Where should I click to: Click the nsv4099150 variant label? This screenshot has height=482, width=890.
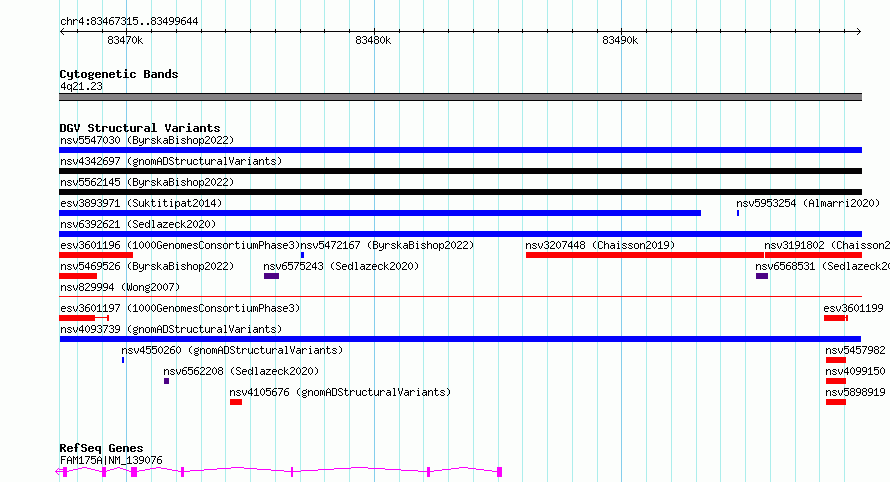[x=855, y=371]
